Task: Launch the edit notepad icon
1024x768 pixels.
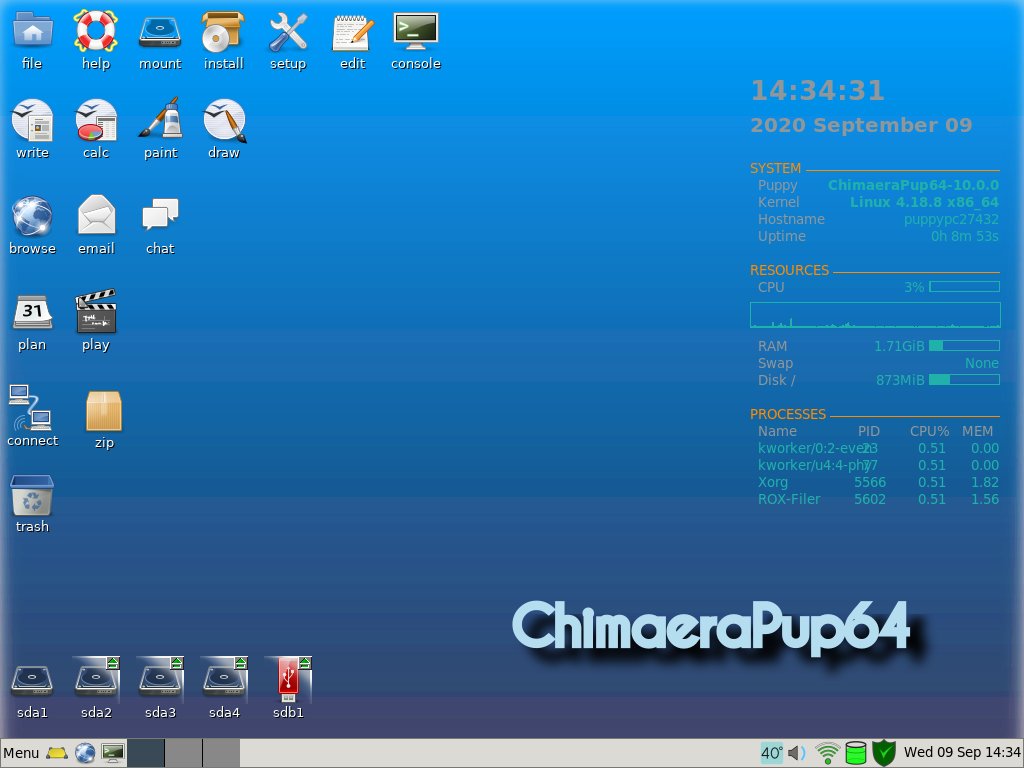Action: pyautogui.click(x=353, y=32)
